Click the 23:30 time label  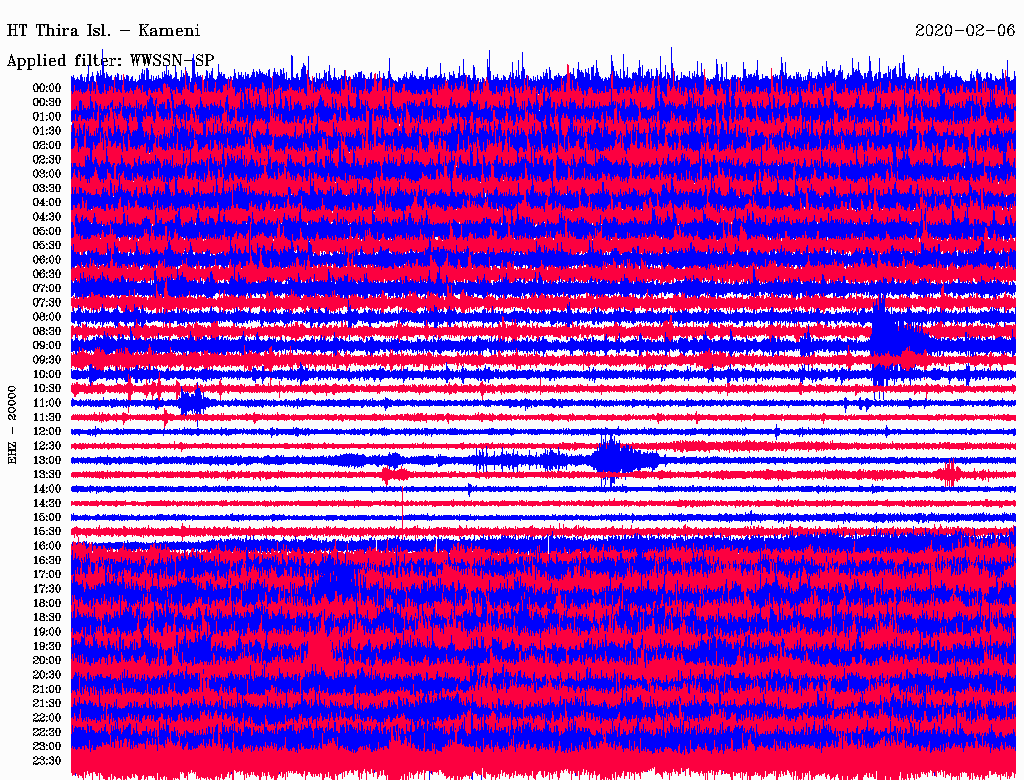pos(47,761)
